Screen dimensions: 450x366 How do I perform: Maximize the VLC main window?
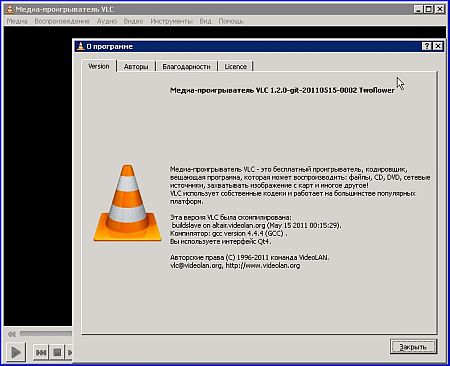point(429,9)
